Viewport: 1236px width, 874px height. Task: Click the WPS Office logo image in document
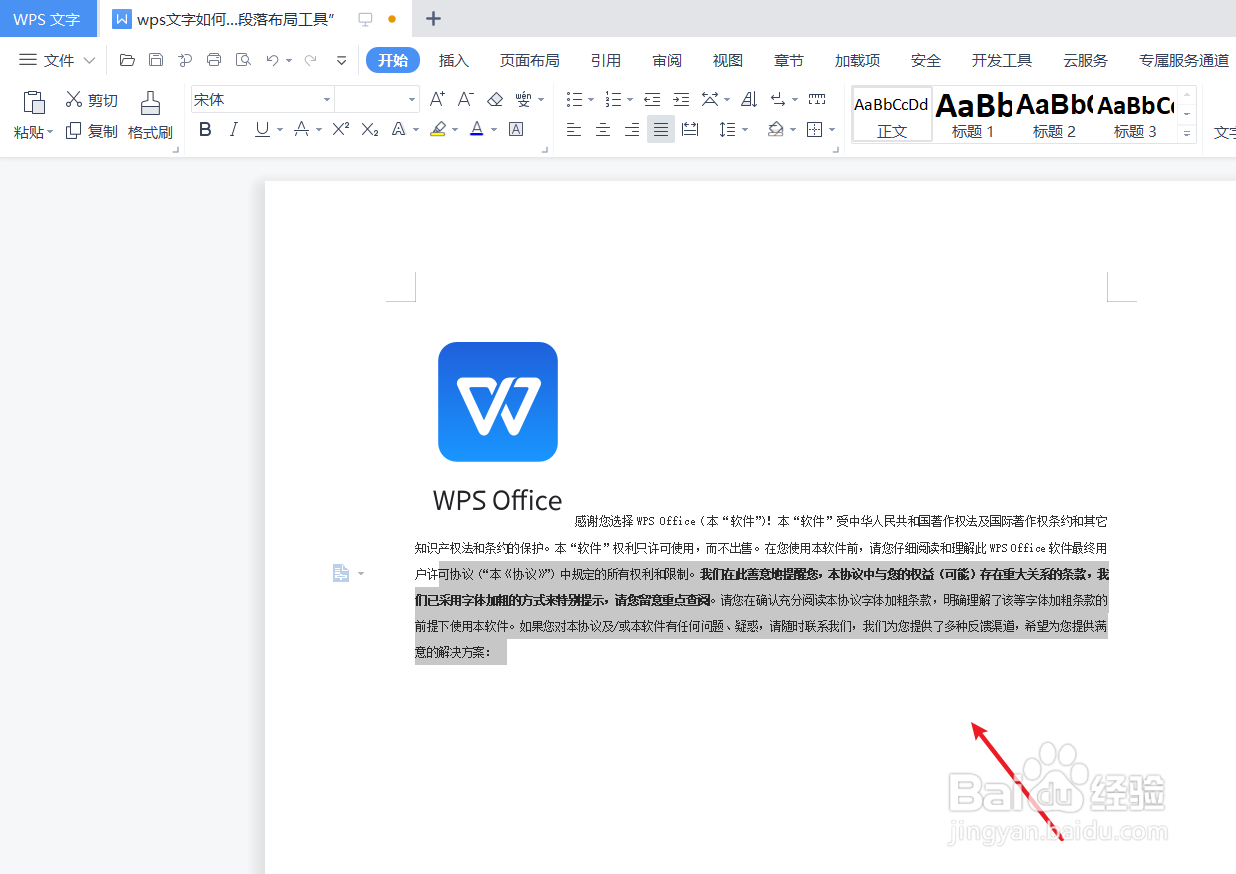point(498,427)
